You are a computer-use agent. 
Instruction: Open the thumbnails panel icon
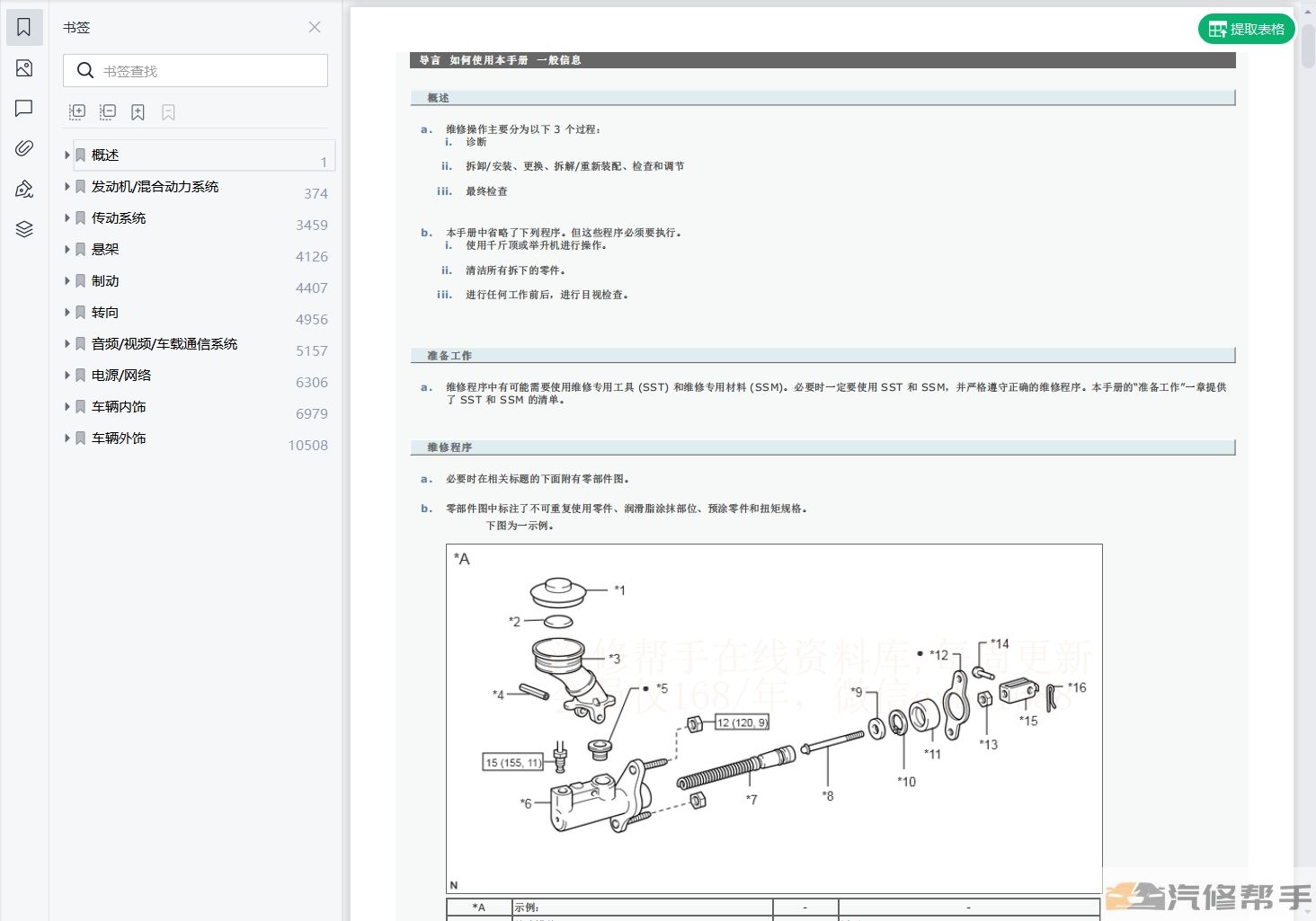coord(24,68)
